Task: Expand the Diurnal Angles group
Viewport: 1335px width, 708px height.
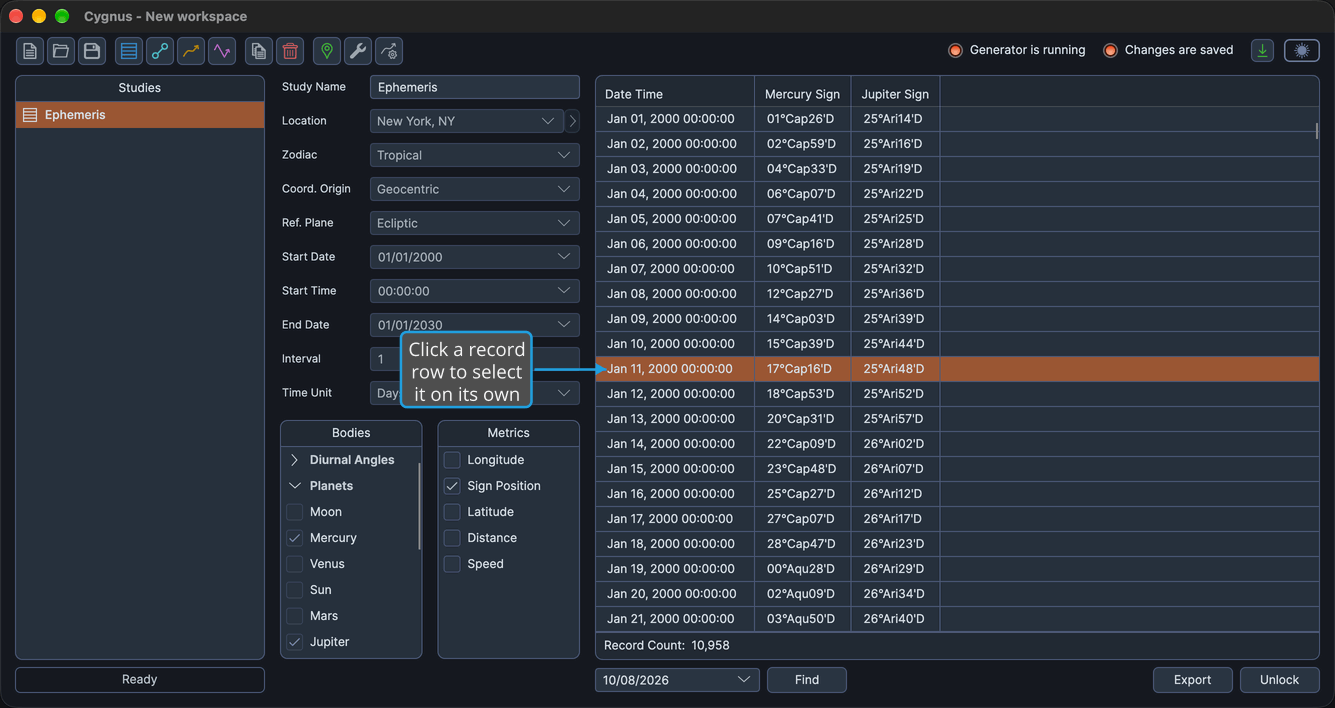Action: coord(295,460)
